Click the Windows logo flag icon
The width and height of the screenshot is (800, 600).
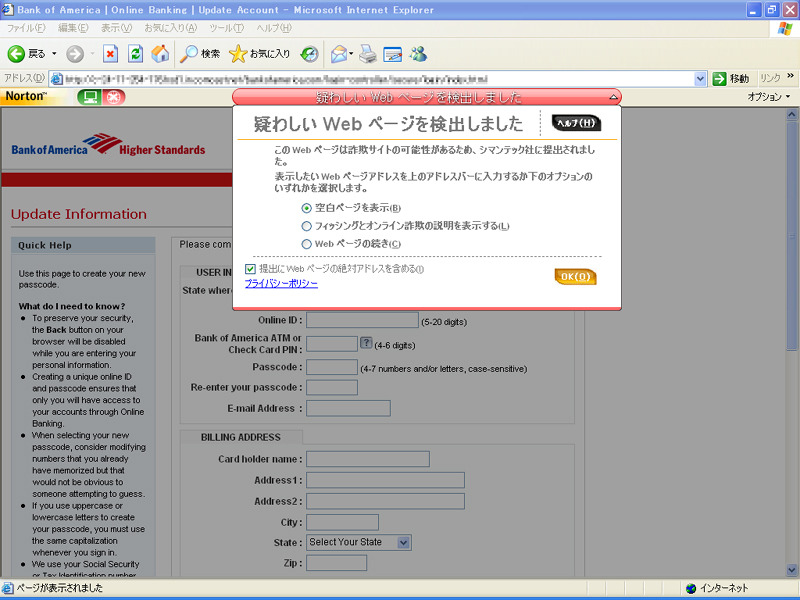point(784,28)
